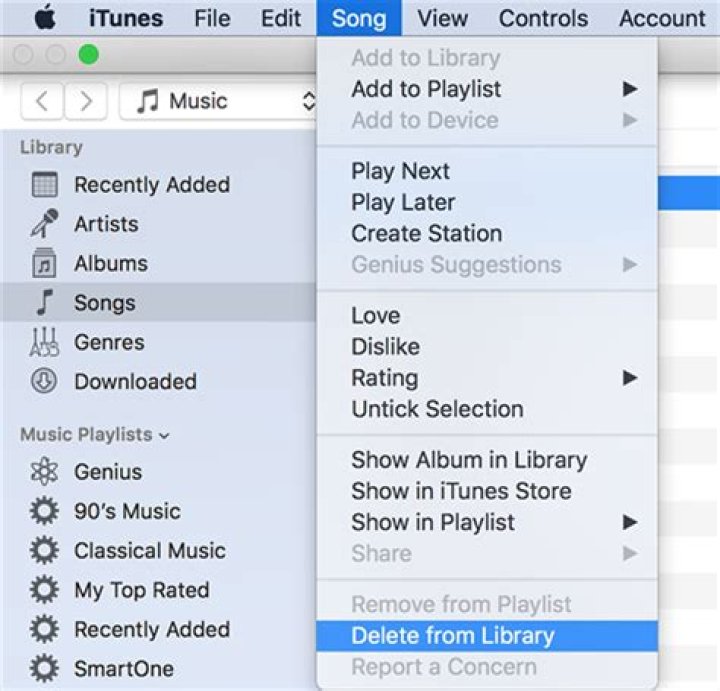Open Albums in the sidebar
The image size is (720, 691).
158,263
